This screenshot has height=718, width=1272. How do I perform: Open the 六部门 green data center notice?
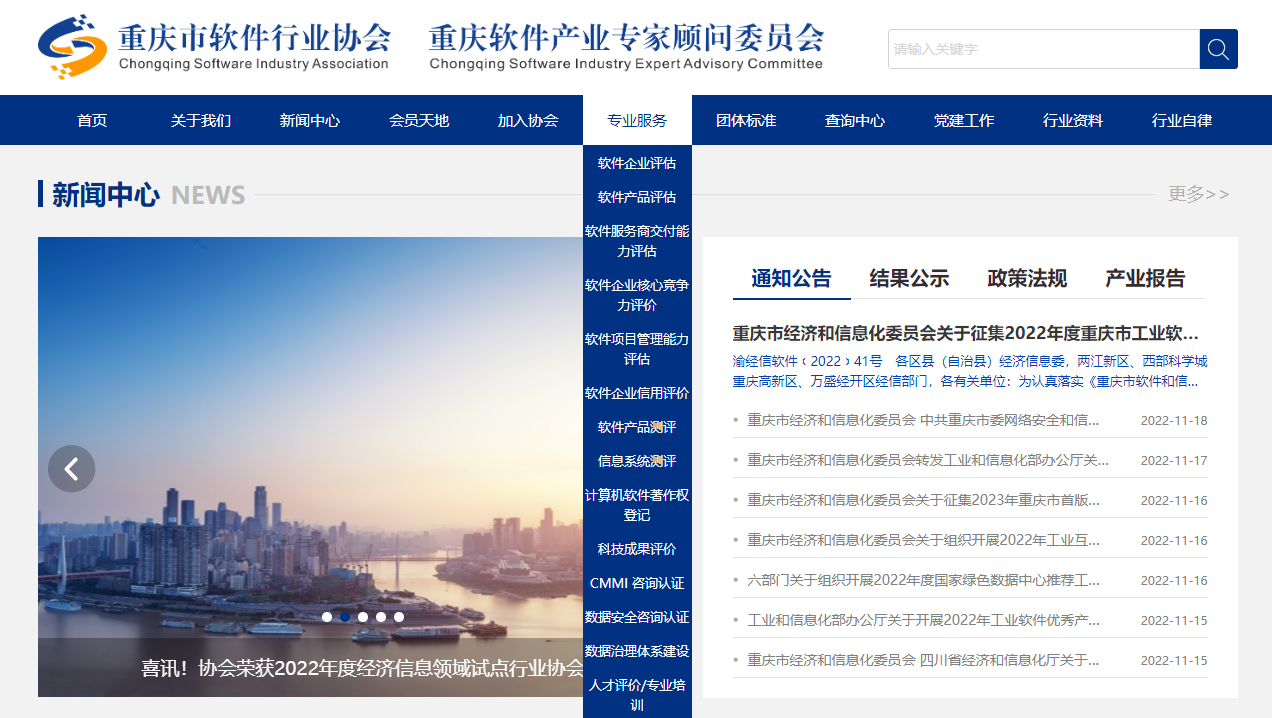(923, 580)
